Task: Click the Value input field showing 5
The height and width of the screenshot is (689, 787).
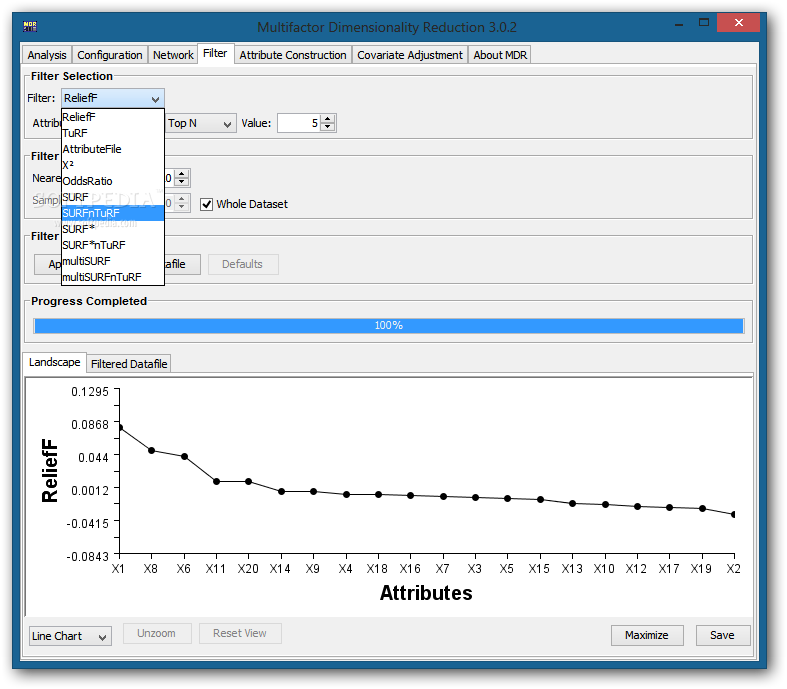Action: pyautogui.click(x=299, y=123)
